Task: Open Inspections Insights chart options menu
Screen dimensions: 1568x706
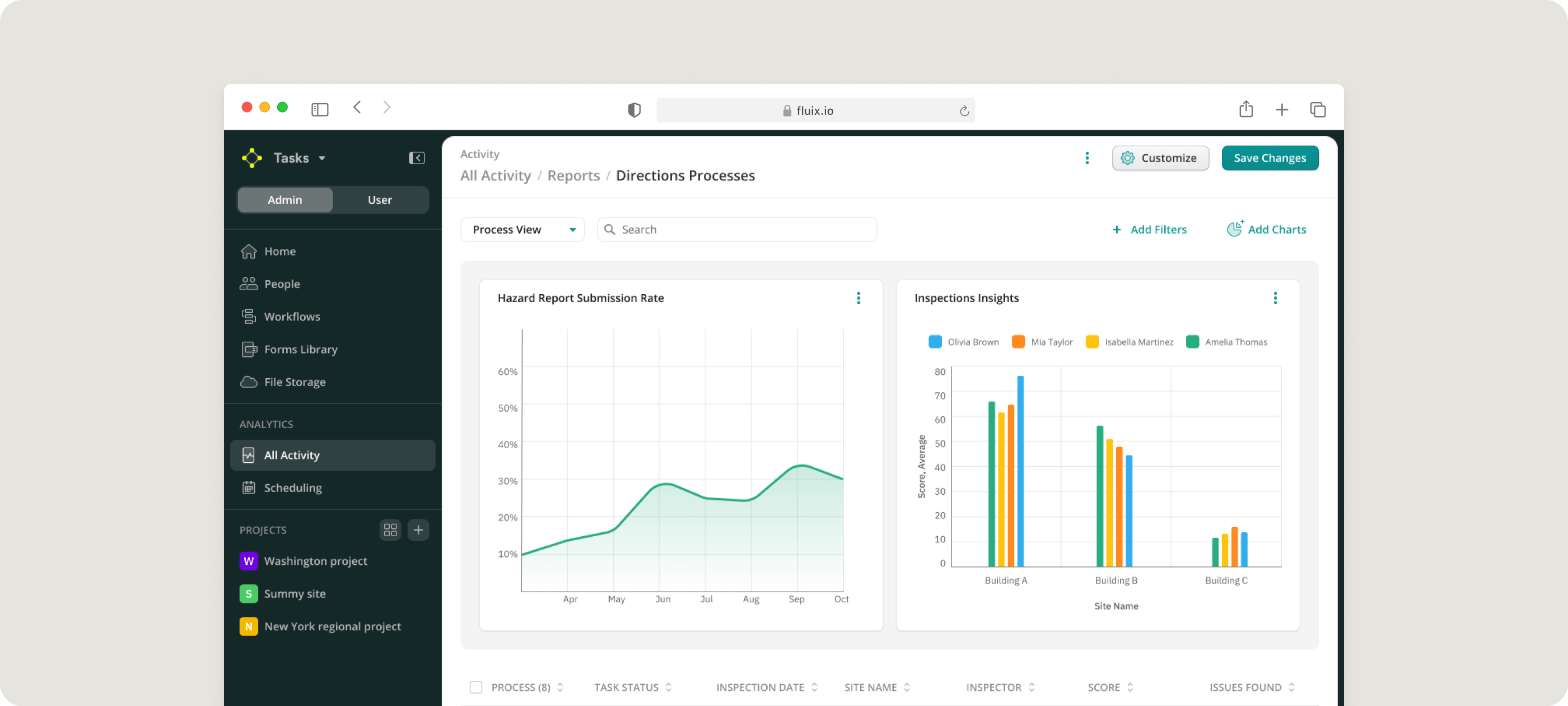Action: (x=1275, y=298)
